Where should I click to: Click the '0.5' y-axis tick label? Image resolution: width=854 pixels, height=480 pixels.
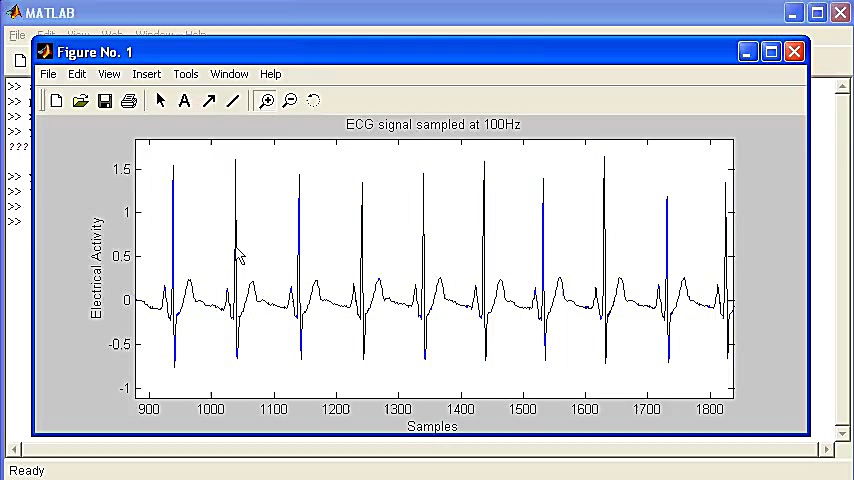[122, 257]
